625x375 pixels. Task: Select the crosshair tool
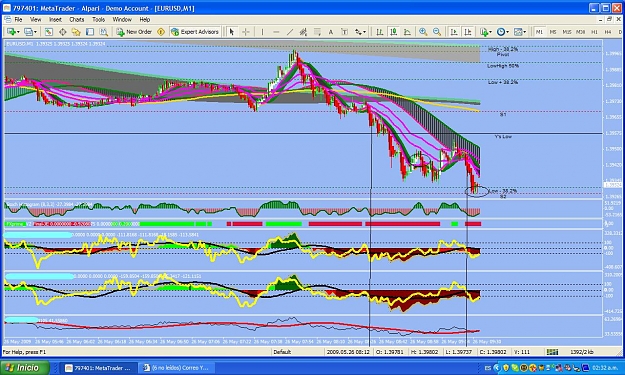click(x=246, y=32)
